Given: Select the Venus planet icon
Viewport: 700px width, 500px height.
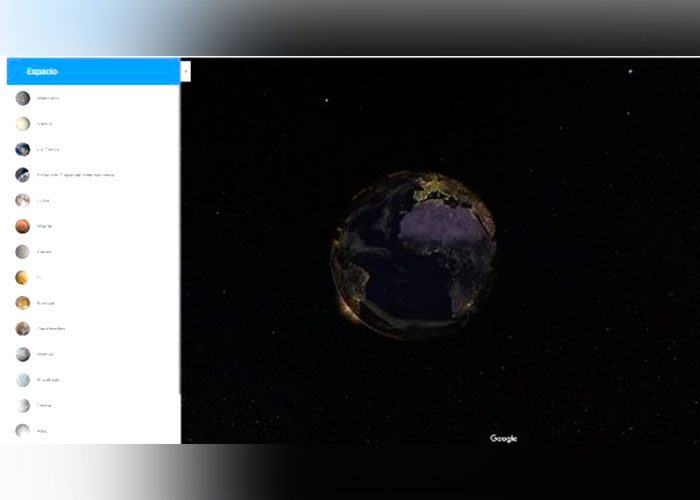Looking at the screenshot, I should click(22, 124).
